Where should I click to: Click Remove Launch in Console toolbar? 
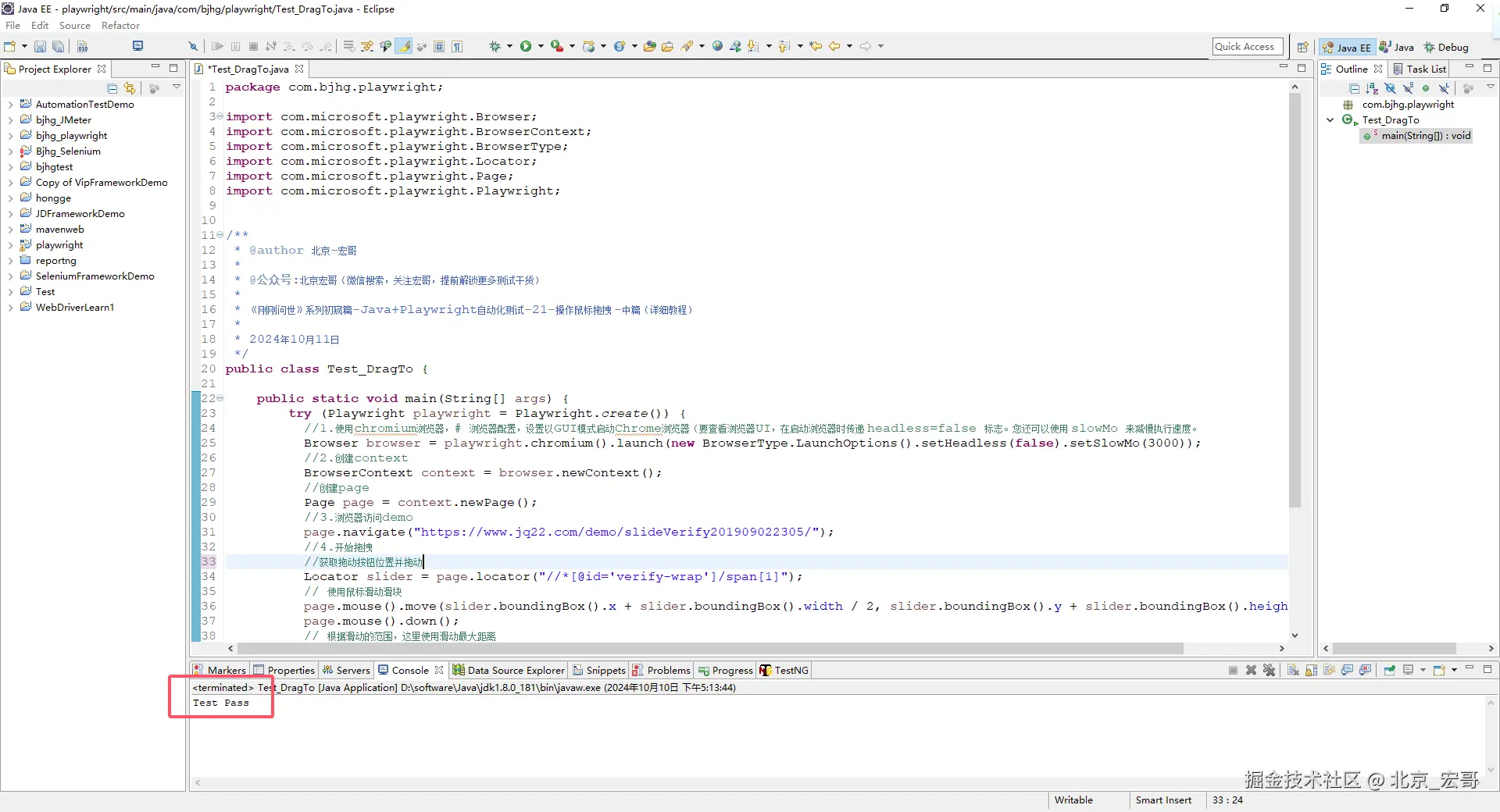tap(1251, 670)
